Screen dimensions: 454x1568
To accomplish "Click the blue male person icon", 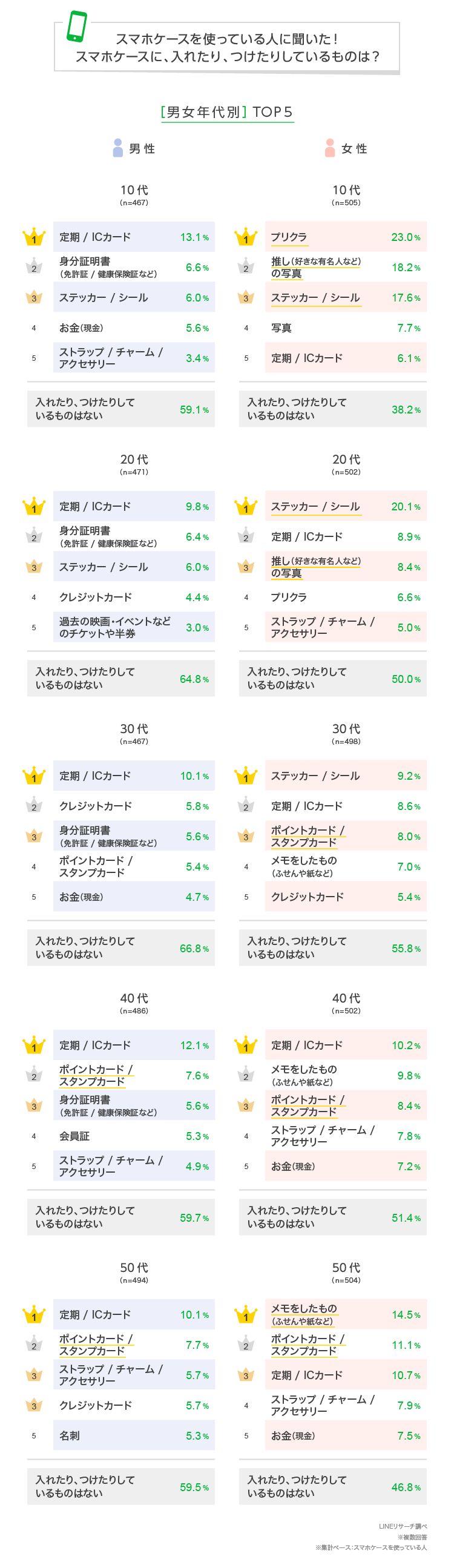I will (118, 148).
